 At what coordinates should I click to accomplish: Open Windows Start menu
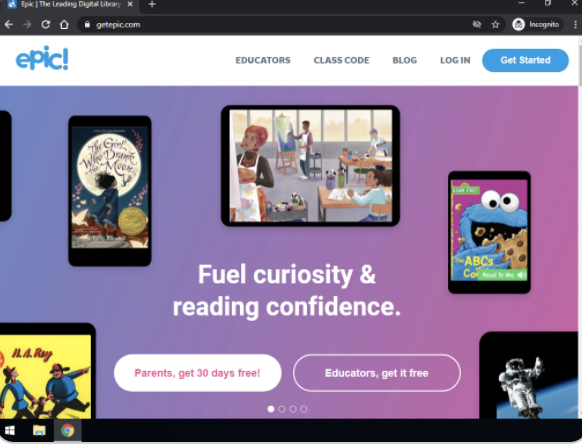coord(10,431)
